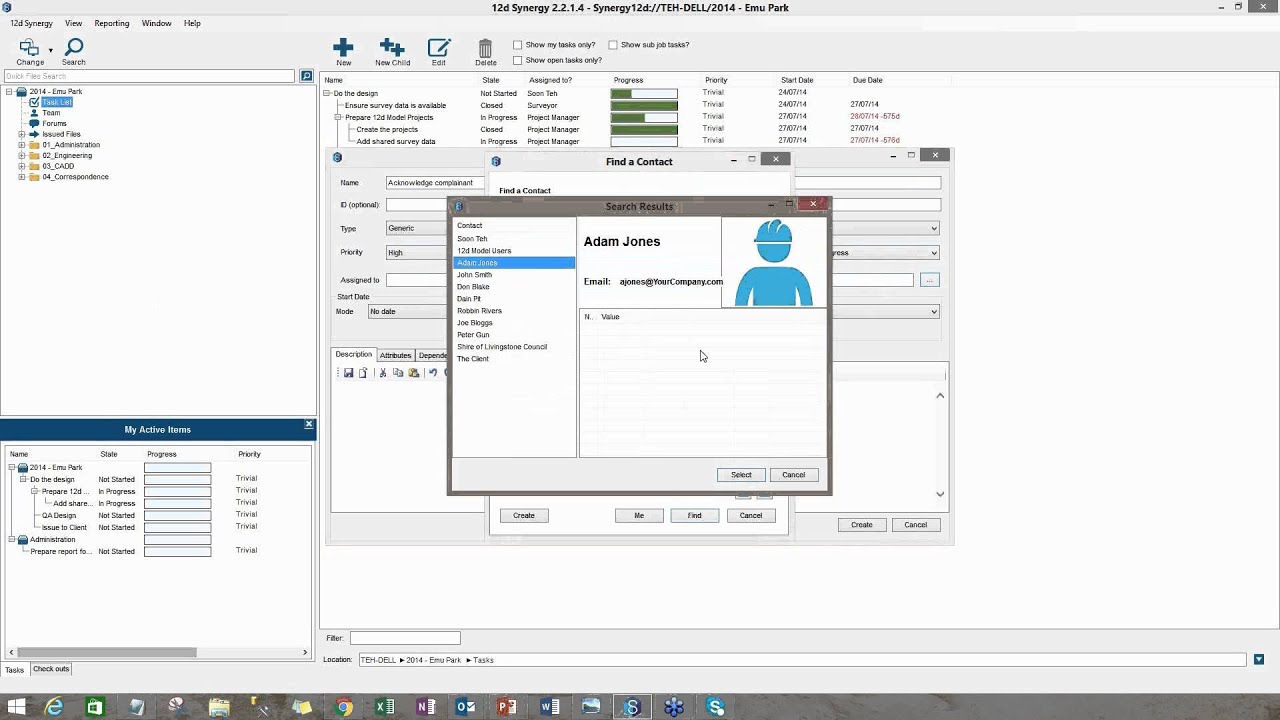1280x720 pixels.
Task: Open the Change button dropdown arrow
Action: click(50, 50)
